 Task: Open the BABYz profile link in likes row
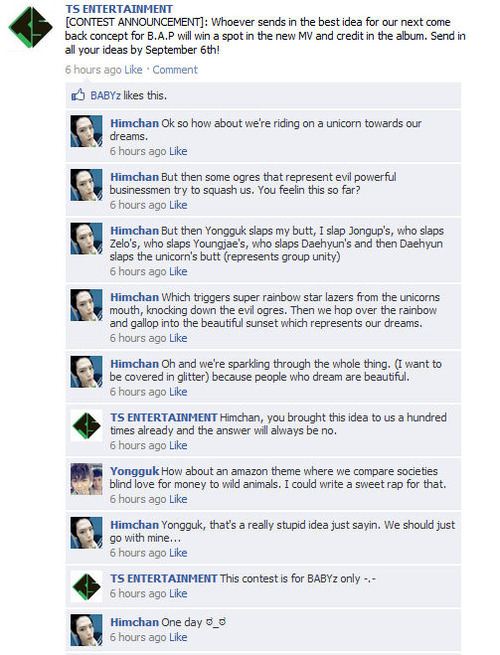coord(105,96)
